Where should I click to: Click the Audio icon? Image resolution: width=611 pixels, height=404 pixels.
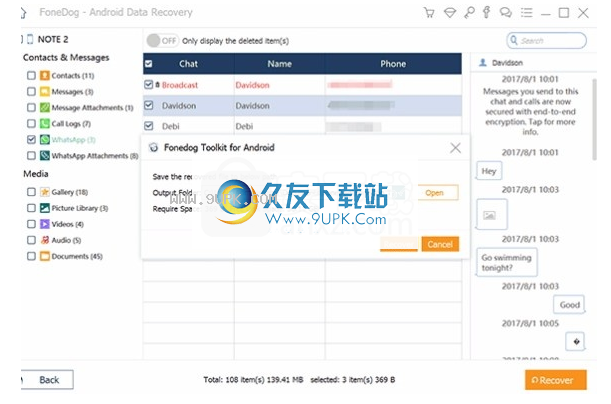[x=45, y=240]
